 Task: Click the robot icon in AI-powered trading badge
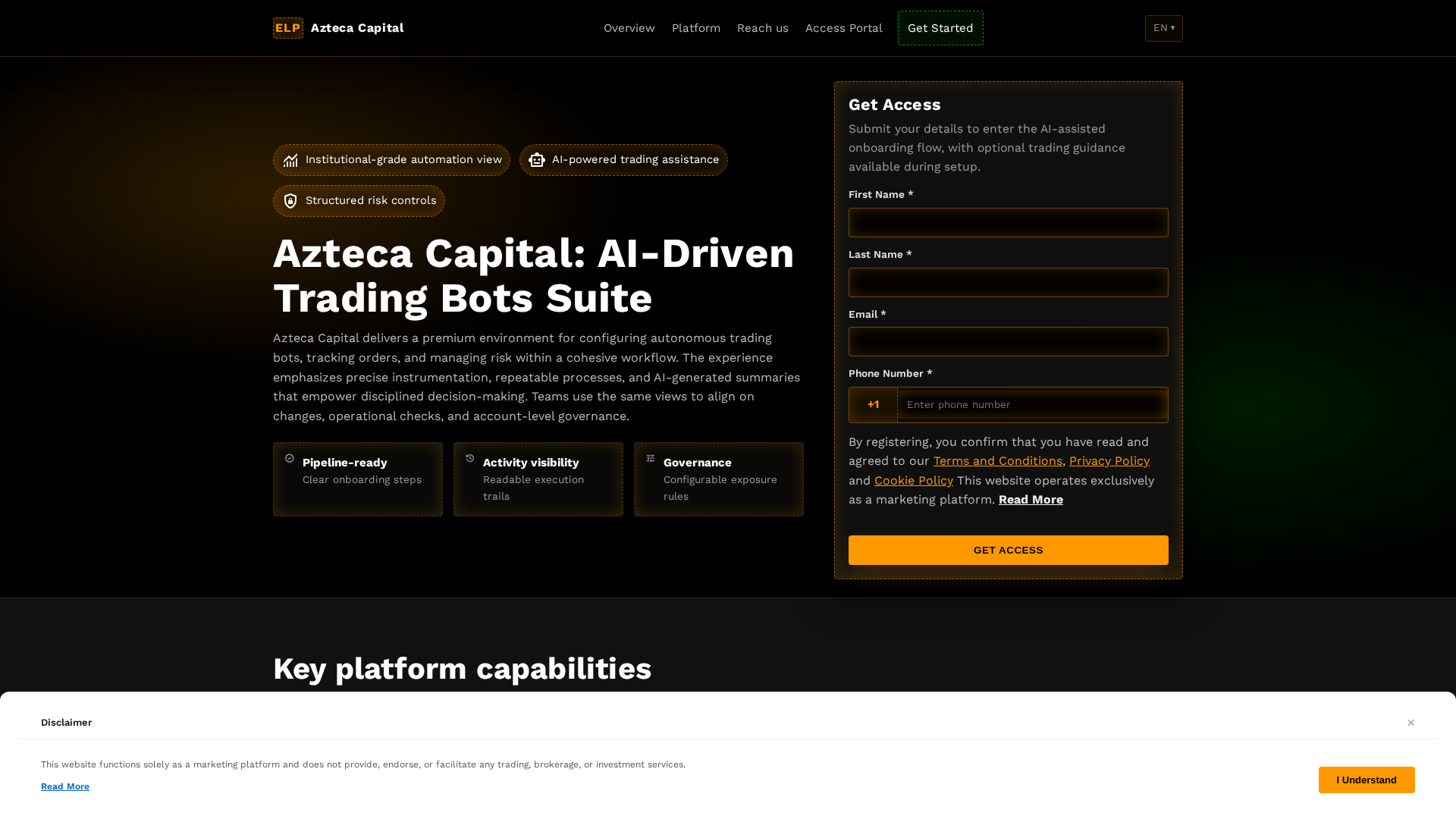click(537, 160)
